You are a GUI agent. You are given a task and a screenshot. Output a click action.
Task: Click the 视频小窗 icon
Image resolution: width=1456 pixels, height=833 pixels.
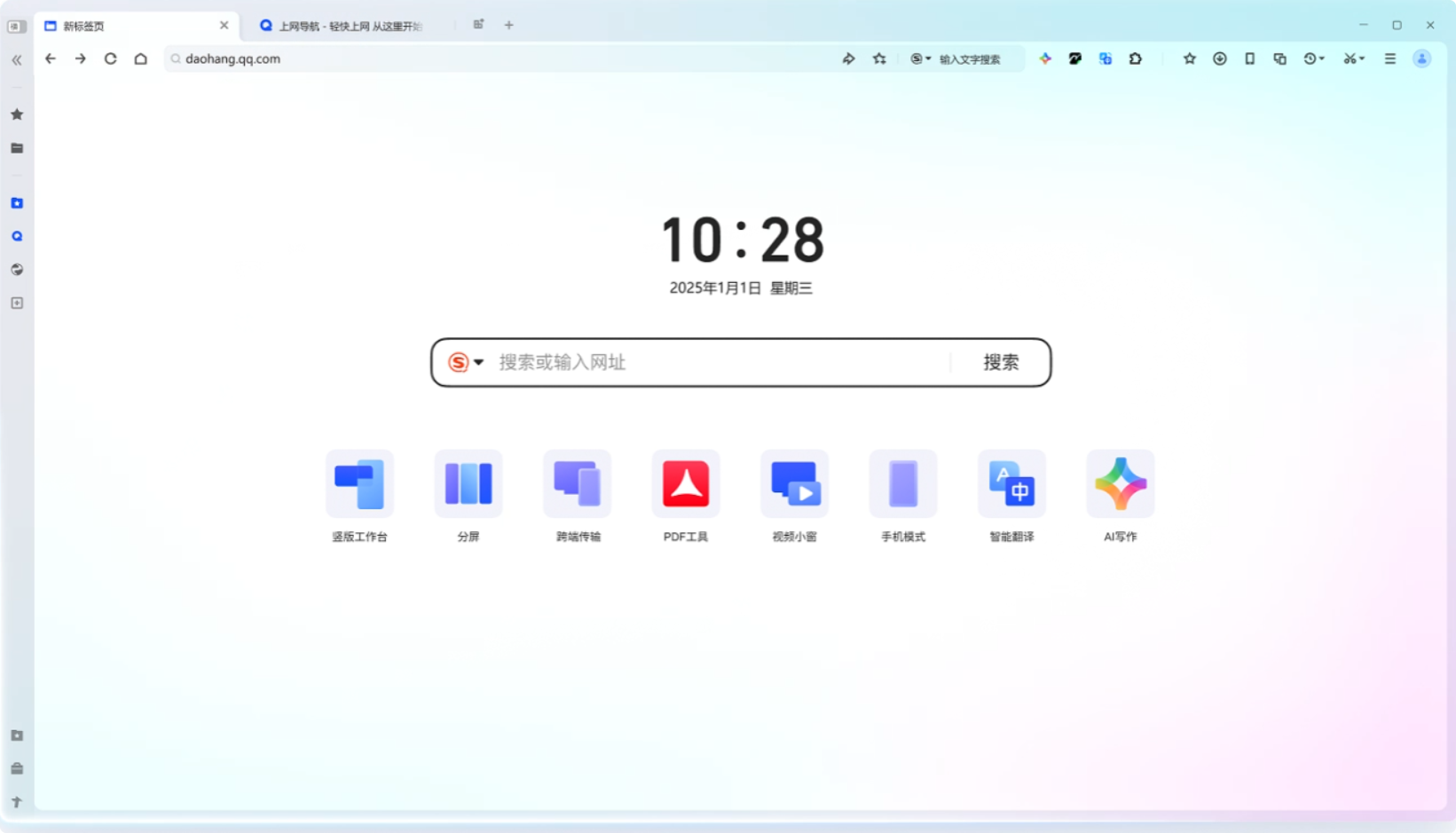pyautogui.click(x=794, y=484)
